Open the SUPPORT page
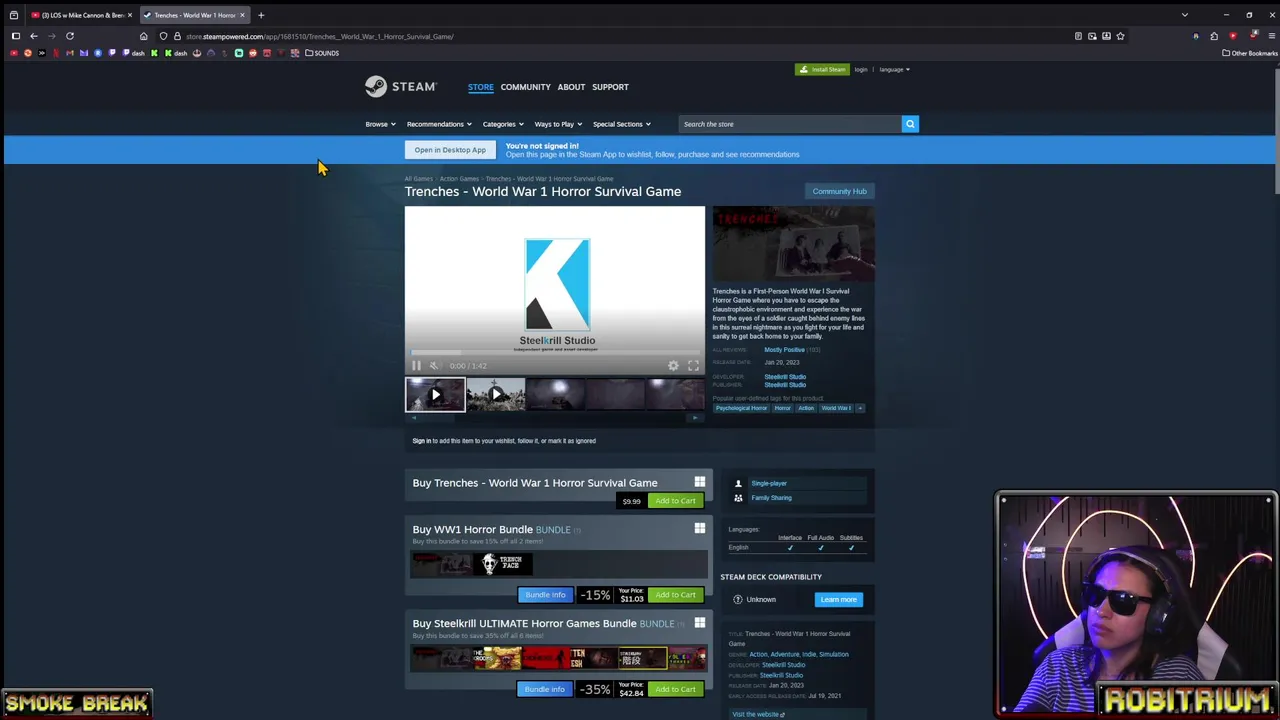 [x=610, y=87]
